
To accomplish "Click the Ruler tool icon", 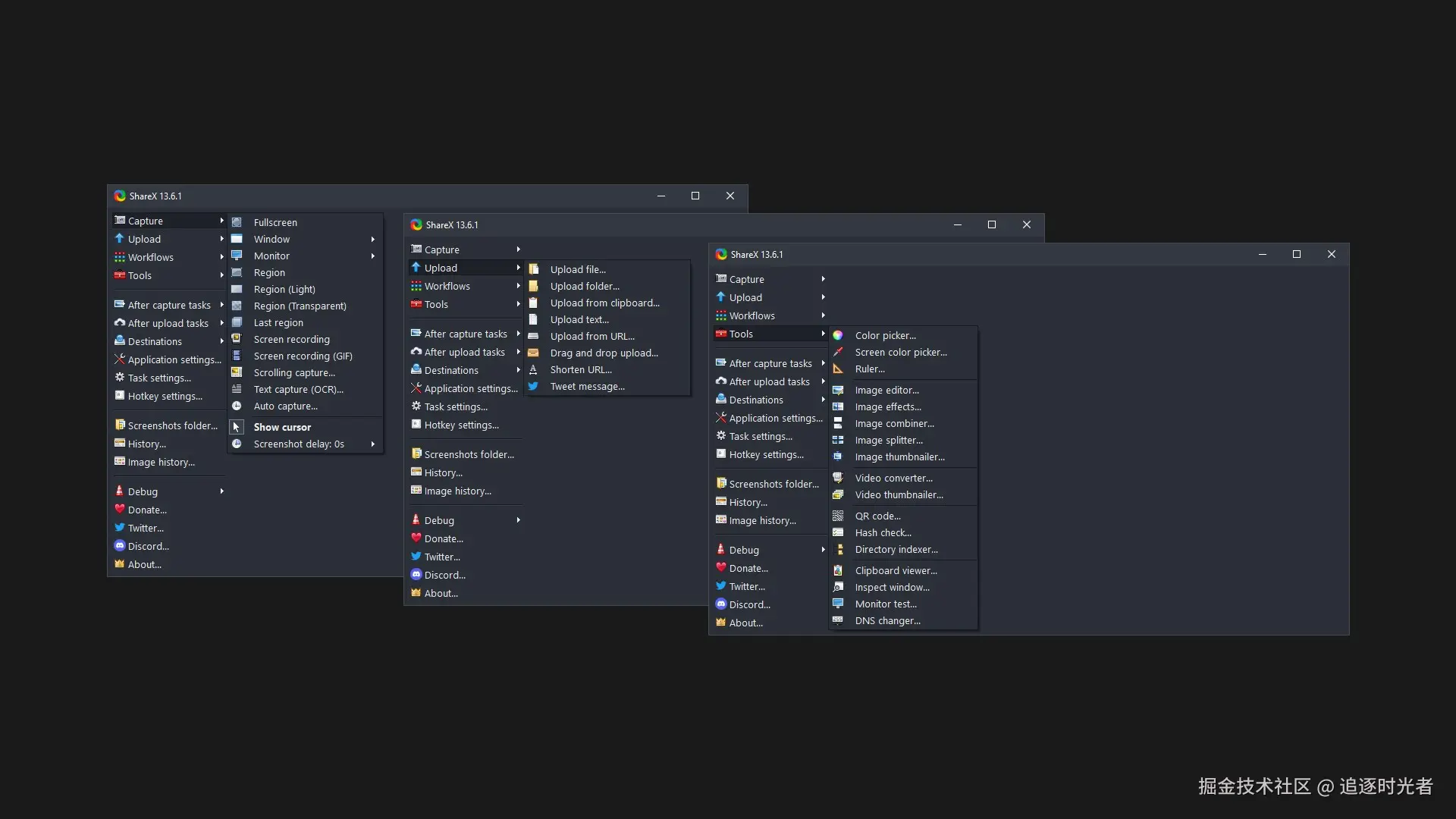I will (838, 369).
